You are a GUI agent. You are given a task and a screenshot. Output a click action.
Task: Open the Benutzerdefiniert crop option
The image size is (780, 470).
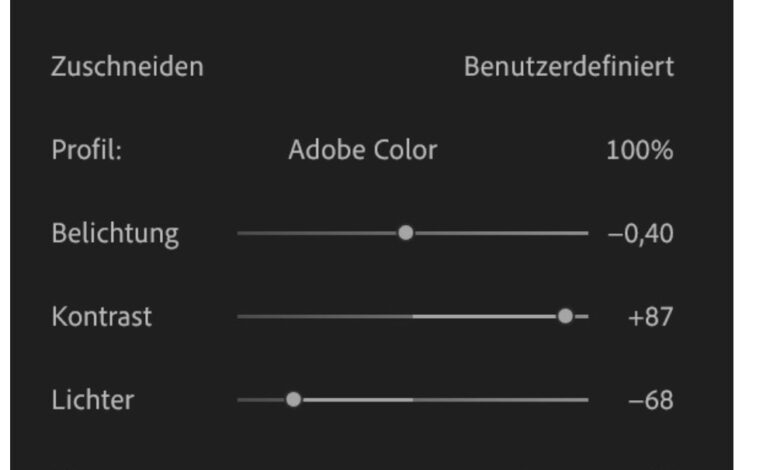click(568, 68)
